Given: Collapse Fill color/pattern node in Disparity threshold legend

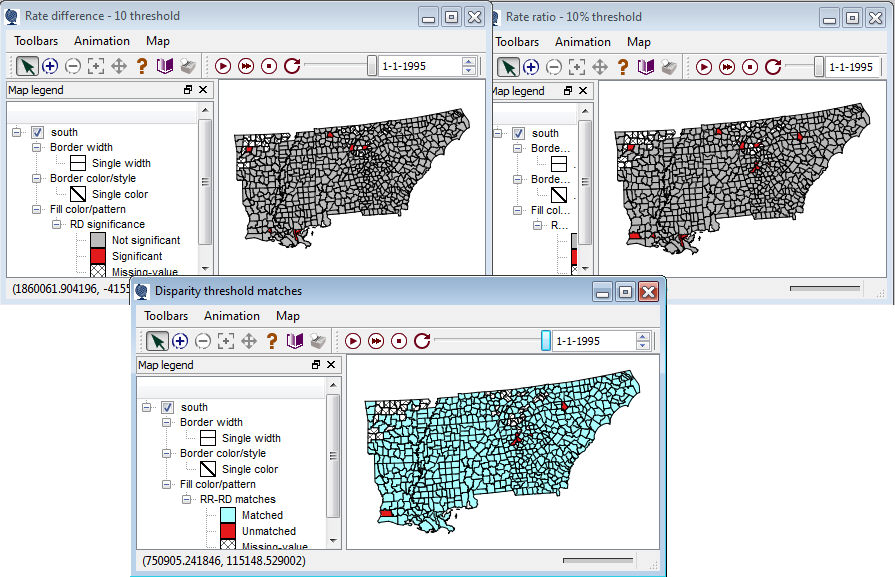Looking at the screenshot, I should [x=167, y=485].
